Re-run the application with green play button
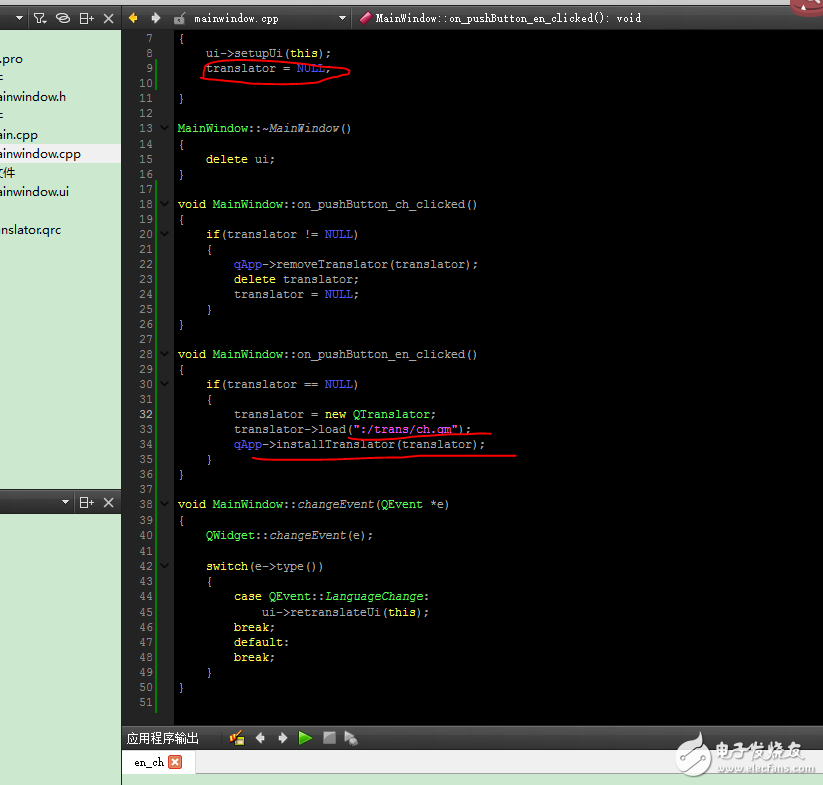The height and width of the screenshot is (785, 823). pyautogui.click(x=305, y=738)
